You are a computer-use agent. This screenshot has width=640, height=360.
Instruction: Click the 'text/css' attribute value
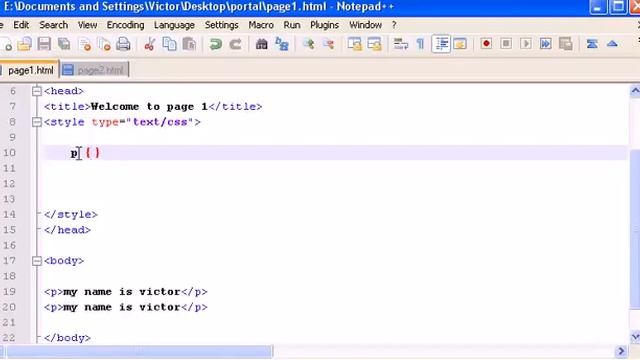point(160,122)
